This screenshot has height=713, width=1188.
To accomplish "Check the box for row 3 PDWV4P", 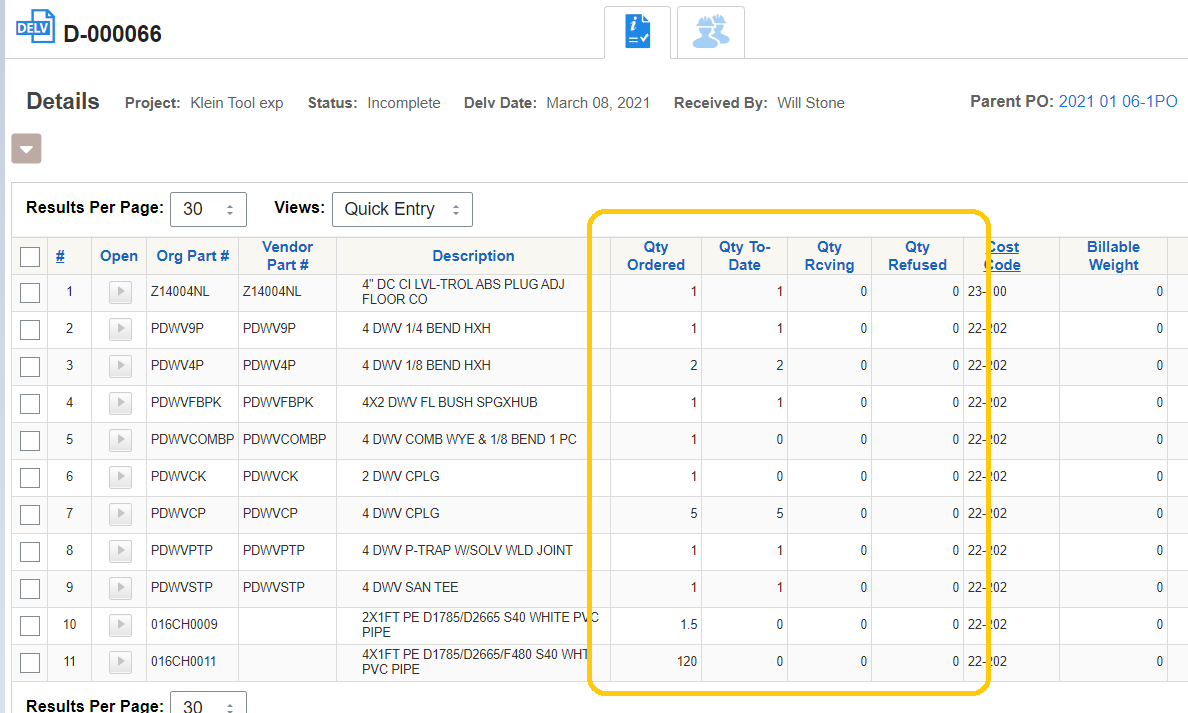I will pyautogui.click(x=30, y=367).
